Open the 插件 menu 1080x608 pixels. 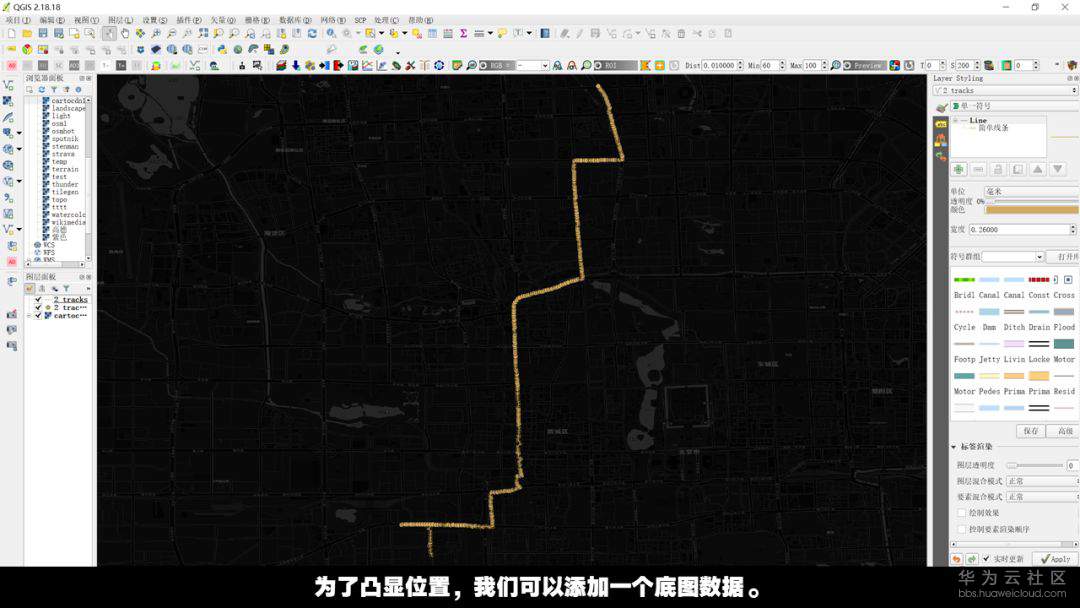click(189, 20)
